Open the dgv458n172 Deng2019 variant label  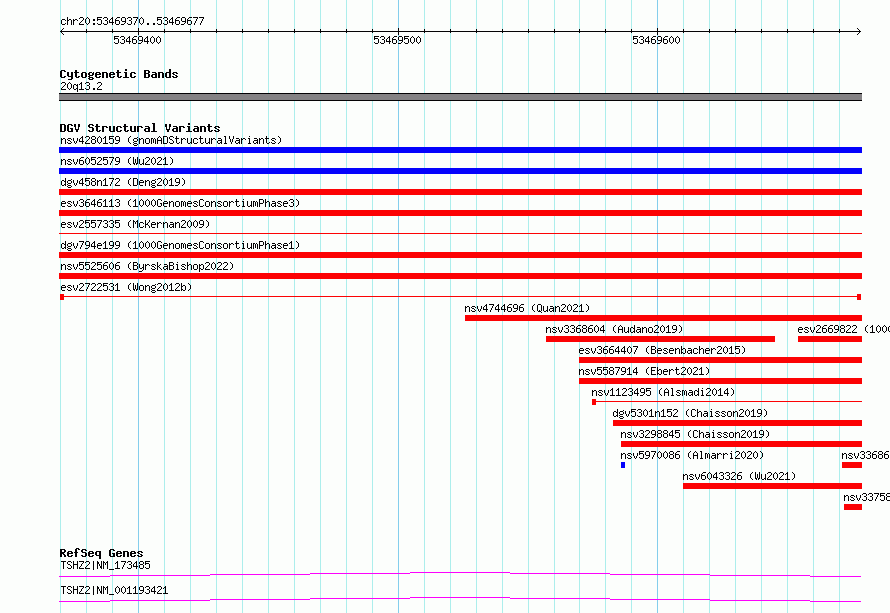[x=123, y=182]
